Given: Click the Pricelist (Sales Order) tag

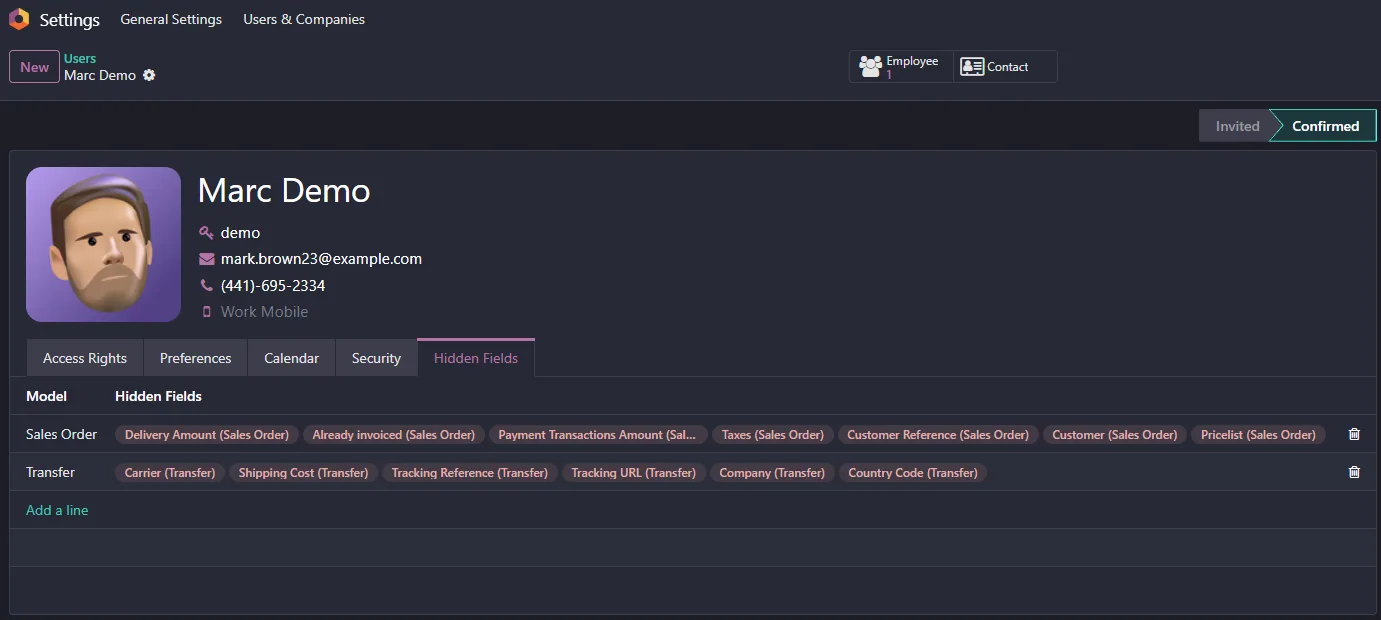Looking at the screenshot, I should 1258,434.
